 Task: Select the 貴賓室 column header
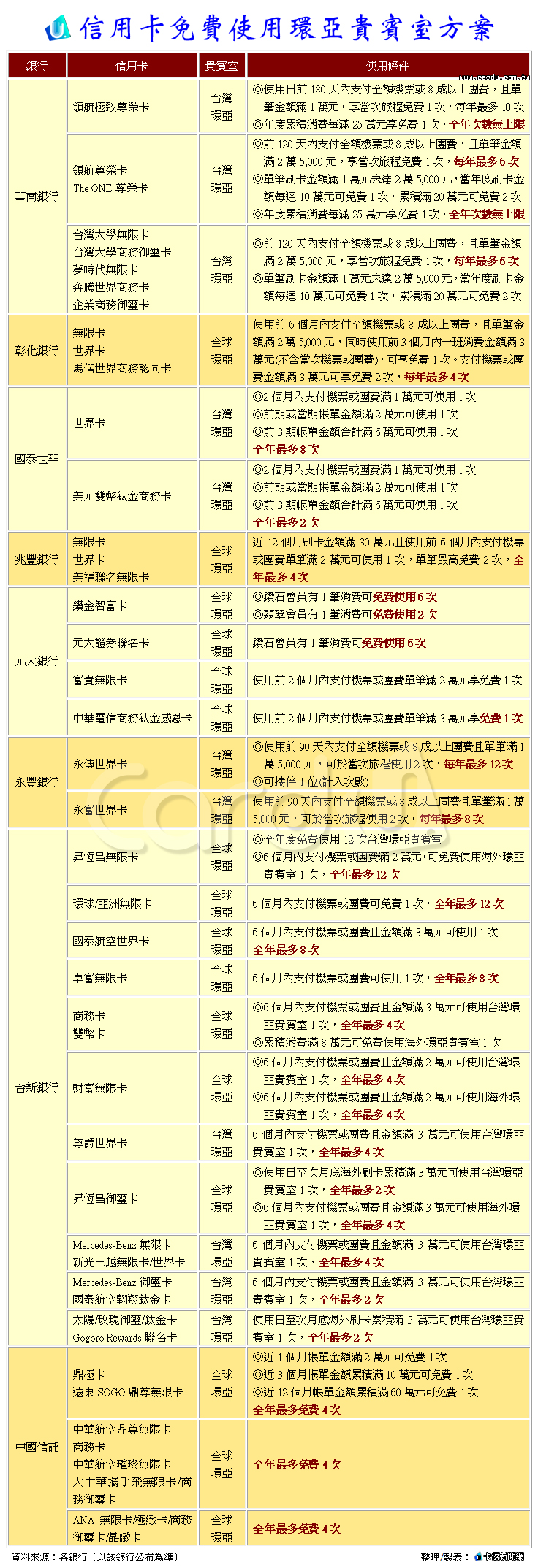click(x=221, y=66)
